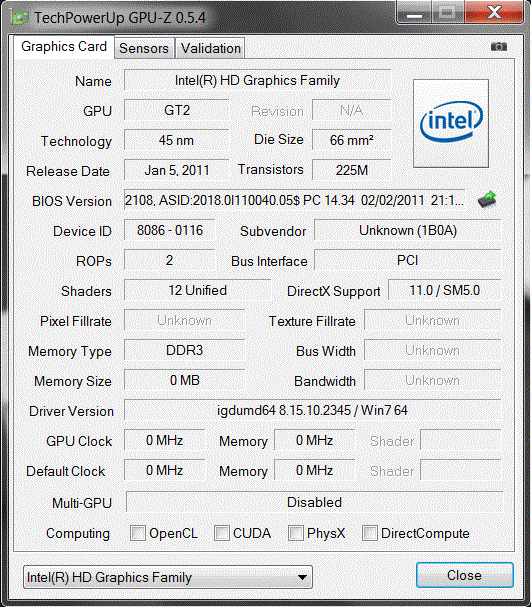Click the BIOS Version field
This screenshot has width=531, height=607.
tap(295, 200)
